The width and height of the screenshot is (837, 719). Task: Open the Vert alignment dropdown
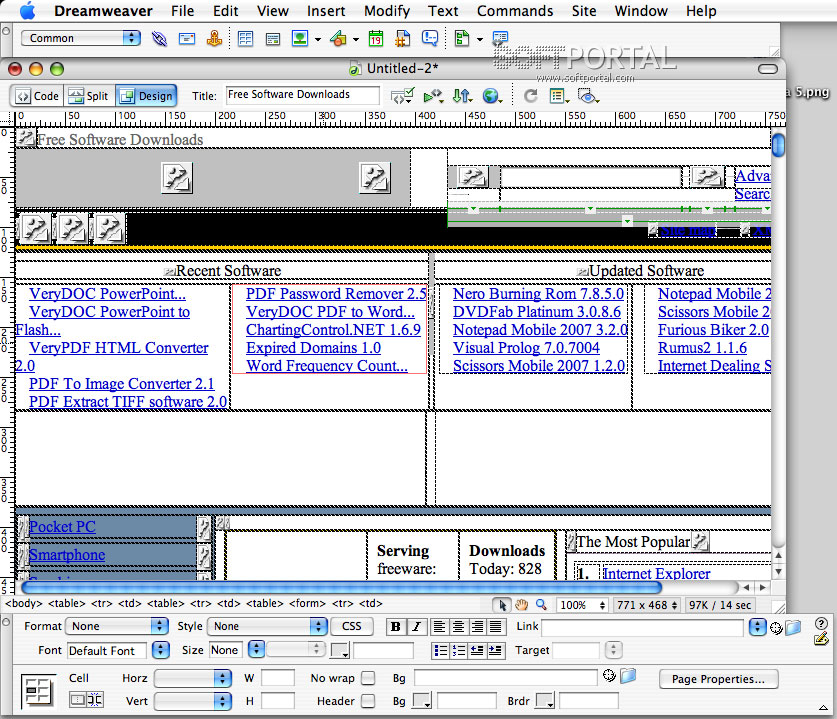(x=192, y=701)
